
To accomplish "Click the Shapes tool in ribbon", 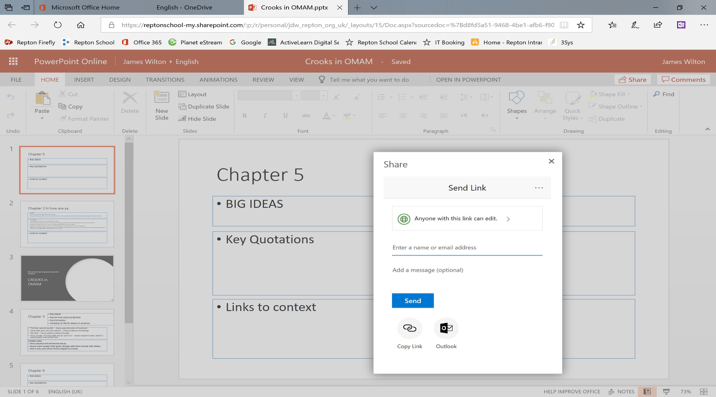I will click(516, 105).
